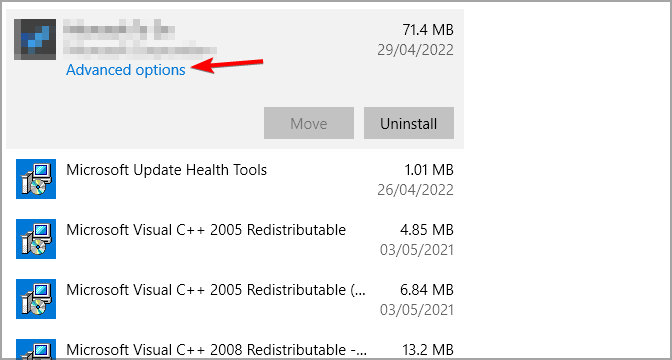Click the pixelated blue app icon
This screenshot has width=672, height=360.
point(35,39)
